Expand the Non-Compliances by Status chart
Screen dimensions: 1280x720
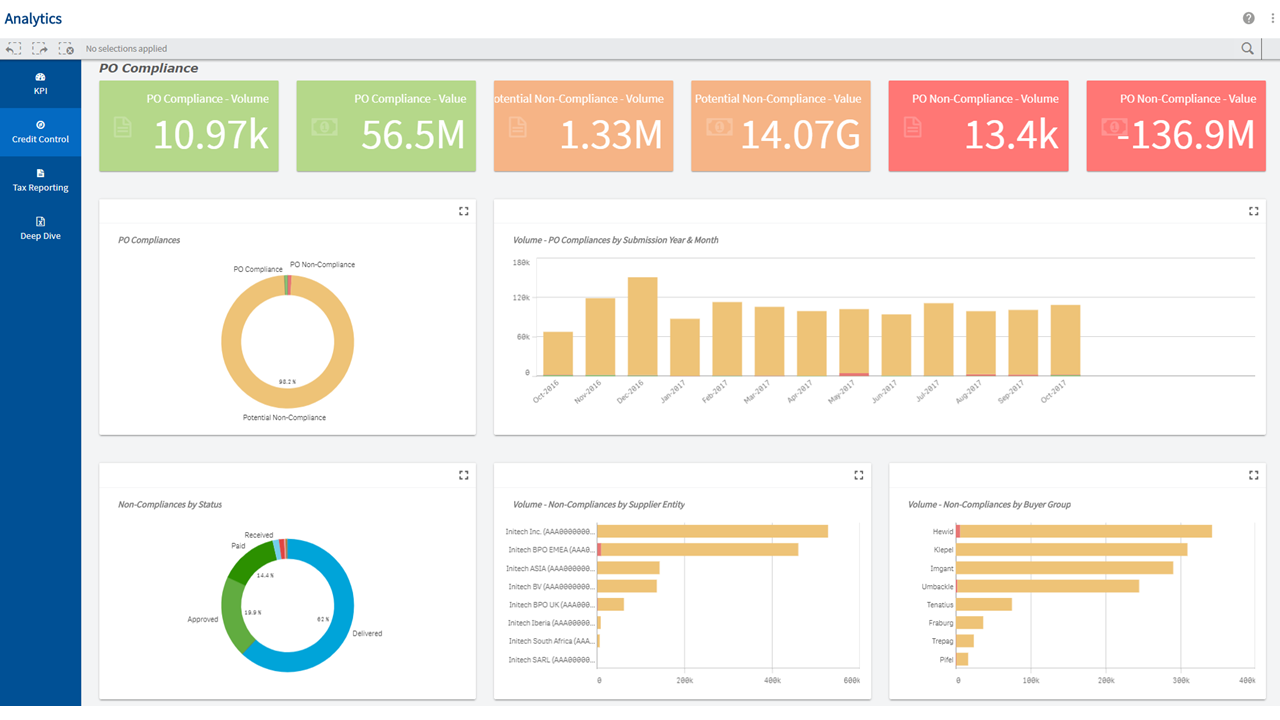pos(463,475)
